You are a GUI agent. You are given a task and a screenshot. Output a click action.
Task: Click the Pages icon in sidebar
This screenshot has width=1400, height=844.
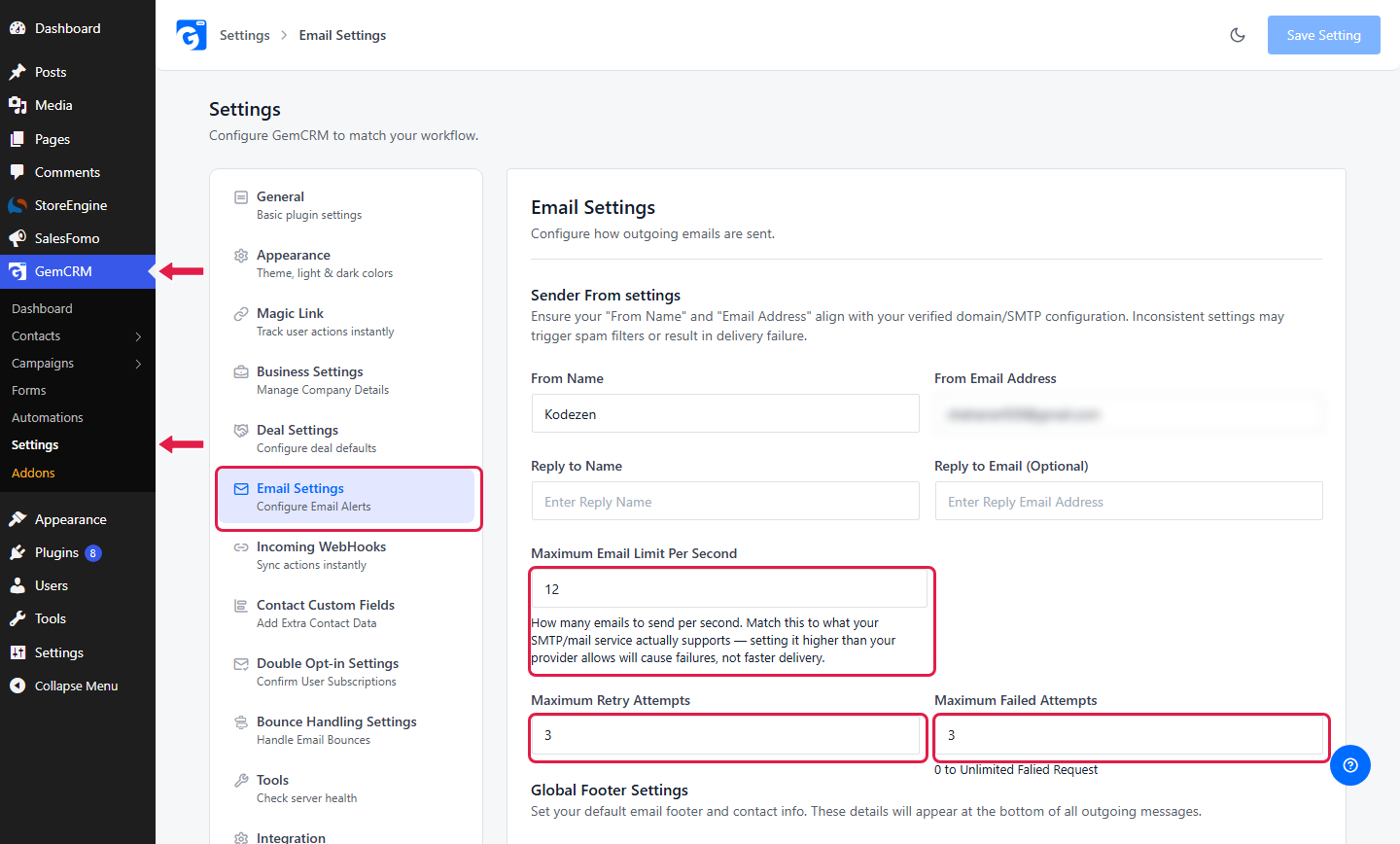[17, 139]
